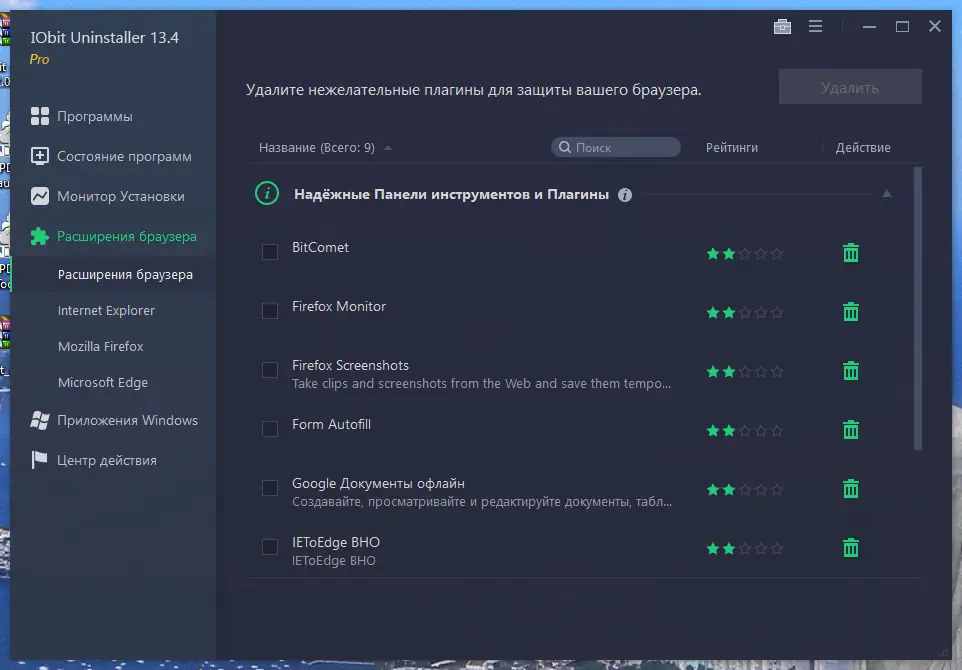Check the BitComet checkbox
Screen dimensions: 962x670
(269, 252)
